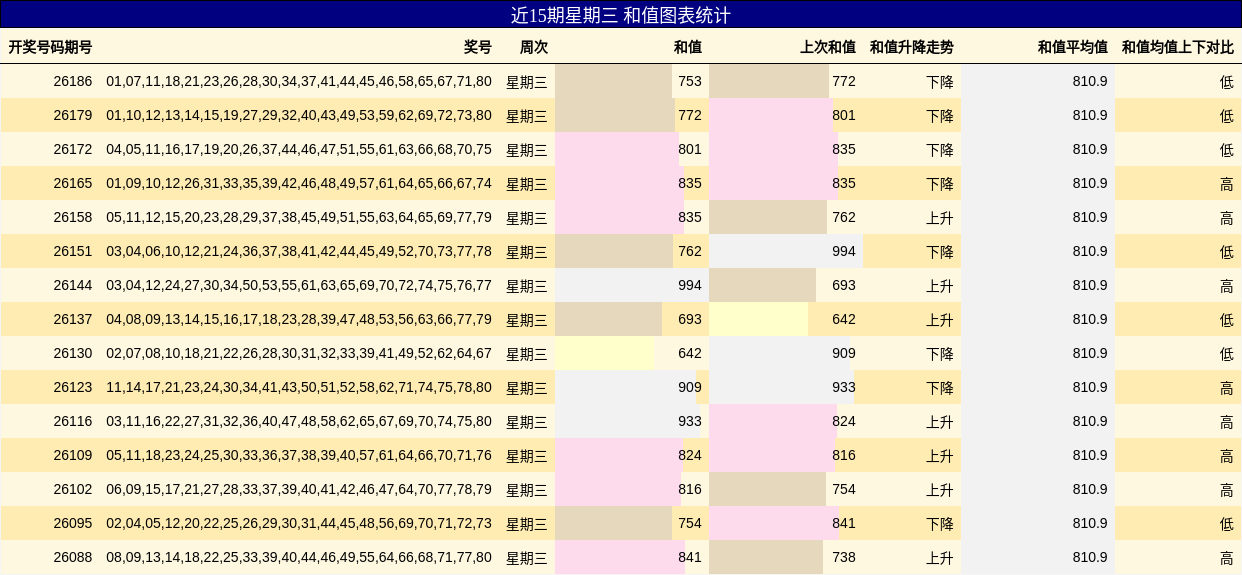1242x575 pixels.
Task: Select issue number 26109
Action: pos(73,455)
